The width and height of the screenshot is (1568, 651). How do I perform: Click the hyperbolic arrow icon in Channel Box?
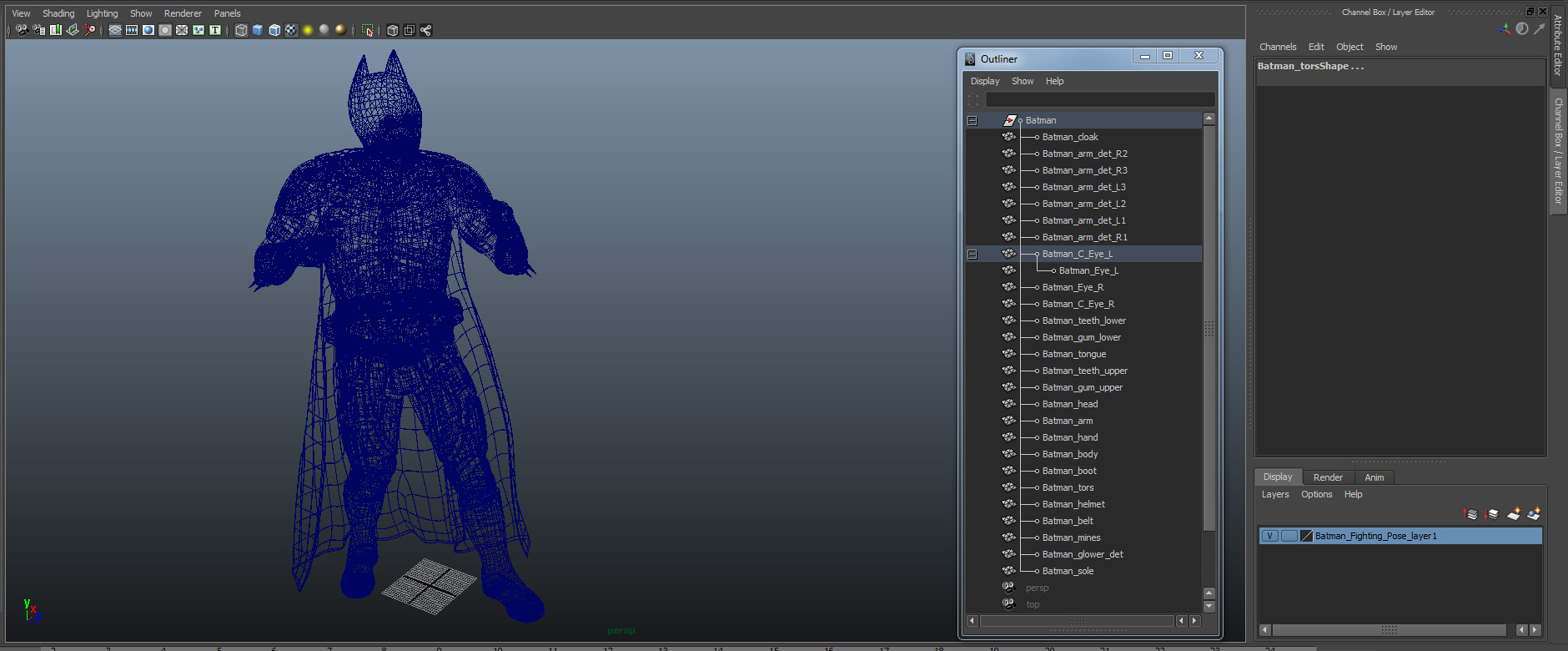[1539, 28]
